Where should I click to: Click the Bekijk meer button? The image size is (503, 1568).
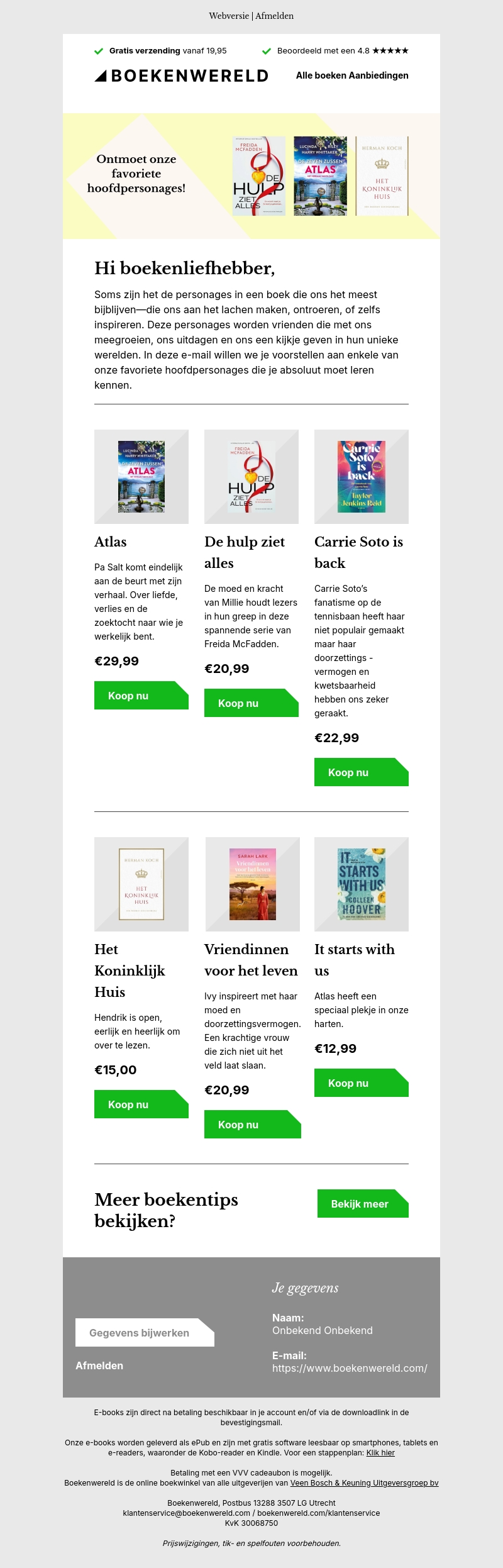(362, 1204)
